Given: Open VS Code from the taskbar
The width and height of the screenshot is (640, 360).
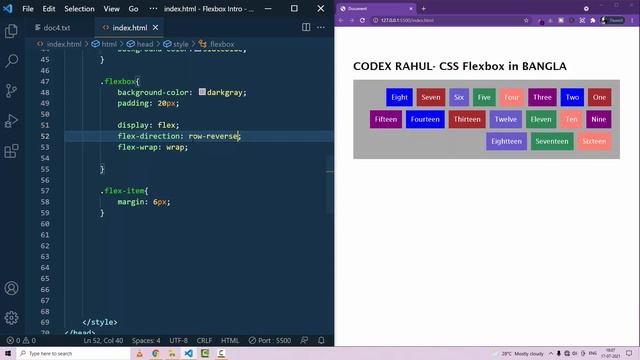Looking at the screenshot, I should click(188, 353).
